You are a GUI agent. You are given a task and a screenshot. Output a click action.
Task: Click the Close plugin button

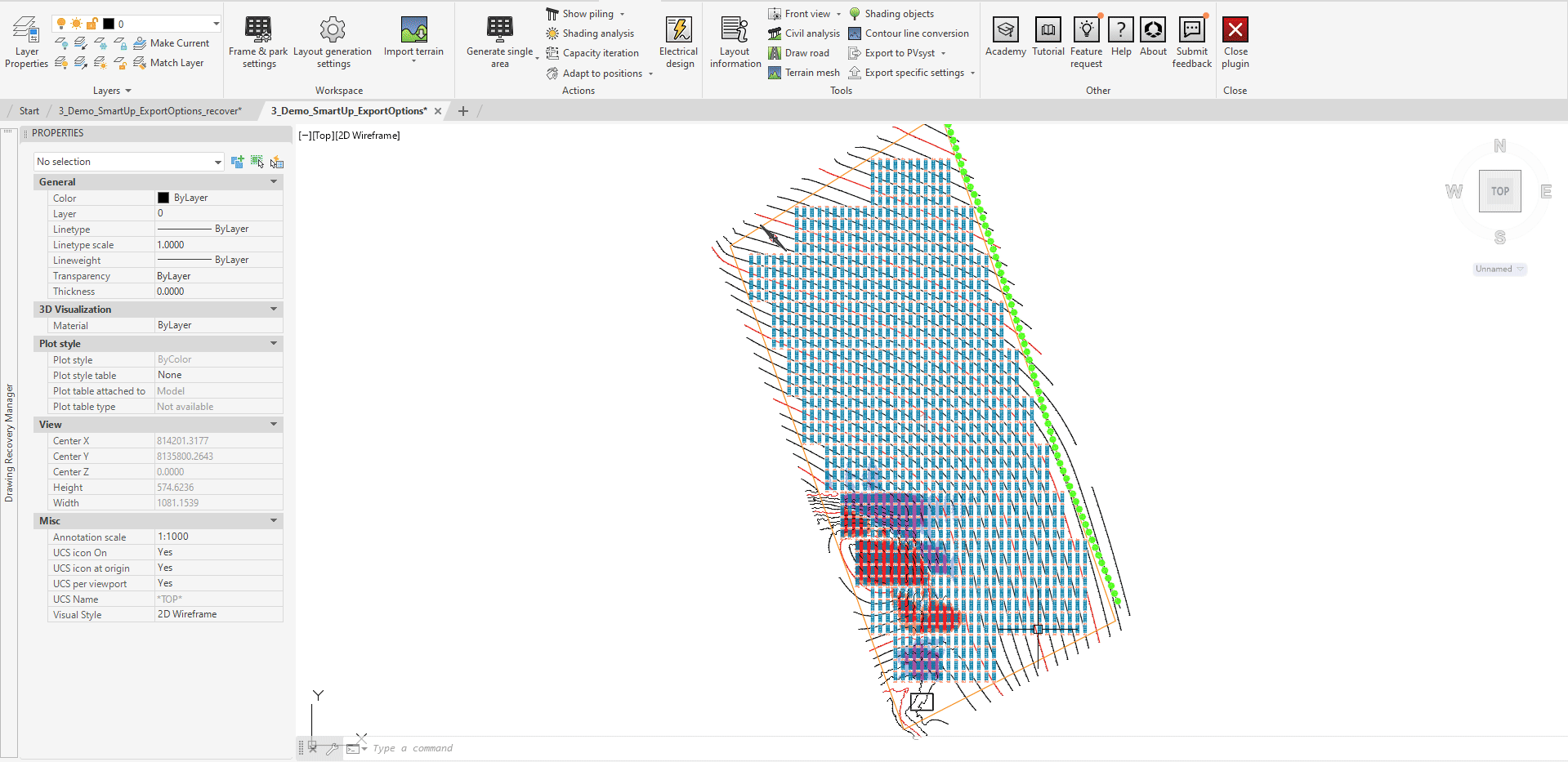pos(1235,39)
